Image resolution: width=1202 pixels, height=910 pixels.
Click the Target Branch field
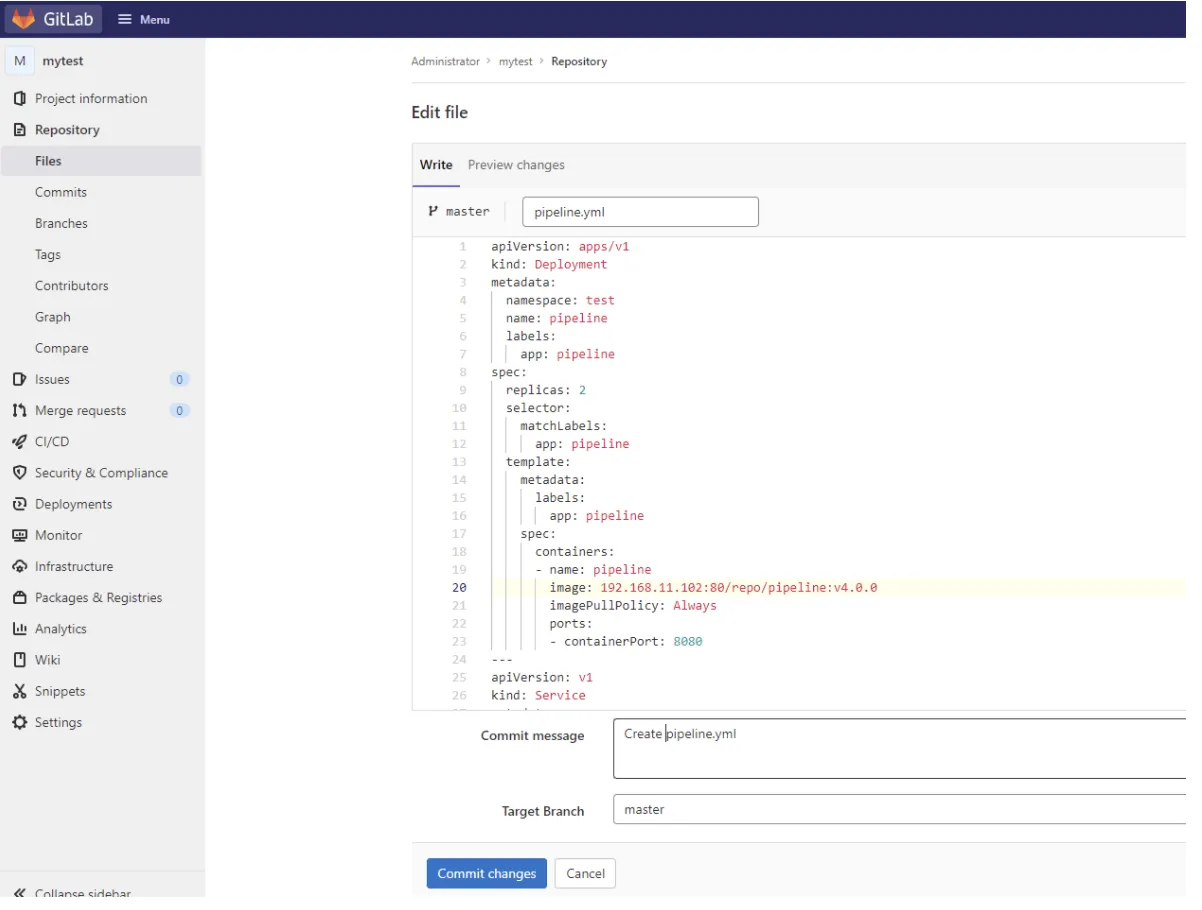(902, 809)
